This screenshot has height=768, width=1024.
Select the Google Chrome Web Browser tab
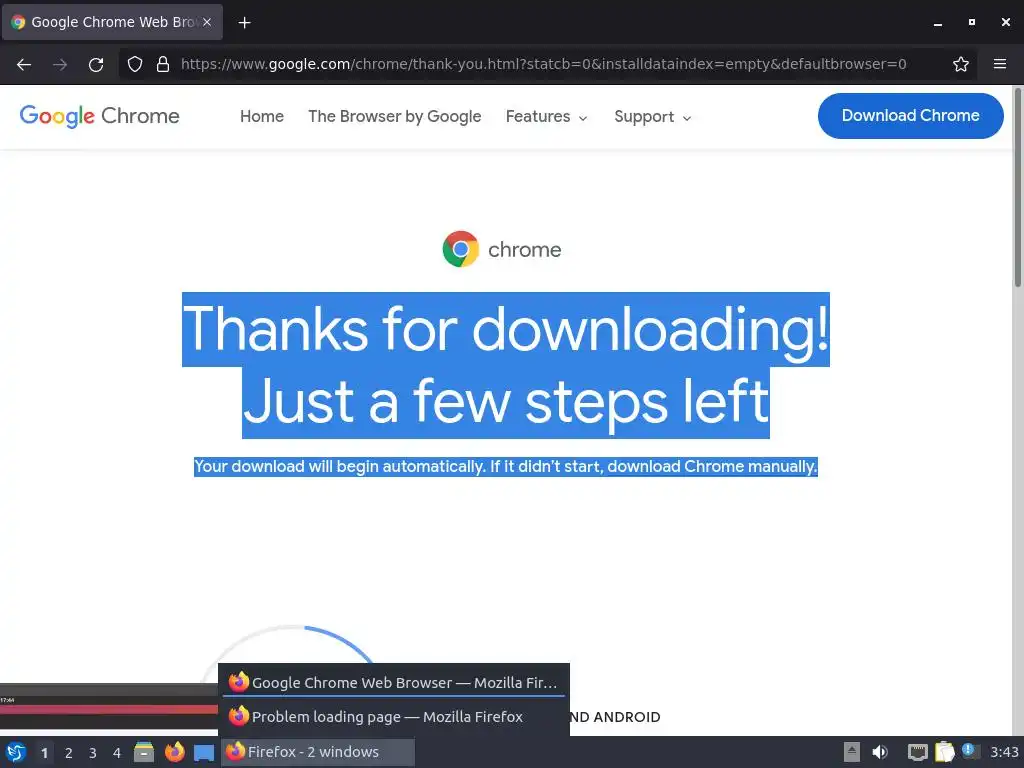pyautogui.click(x=112, y=22)
